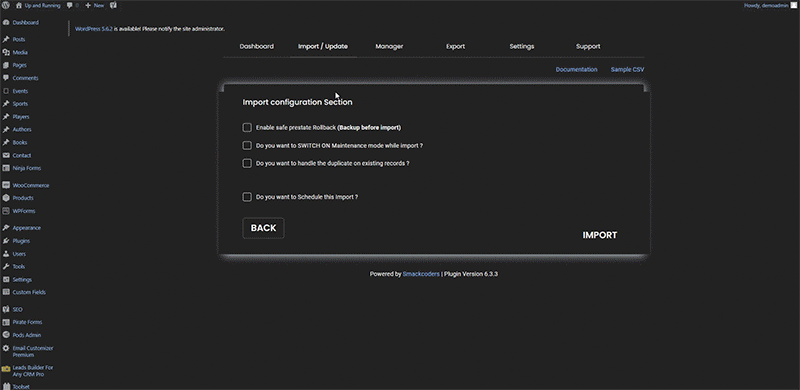Toggle Maintenance mode while import checkbox
800x390 pixels.
(247, 145)
